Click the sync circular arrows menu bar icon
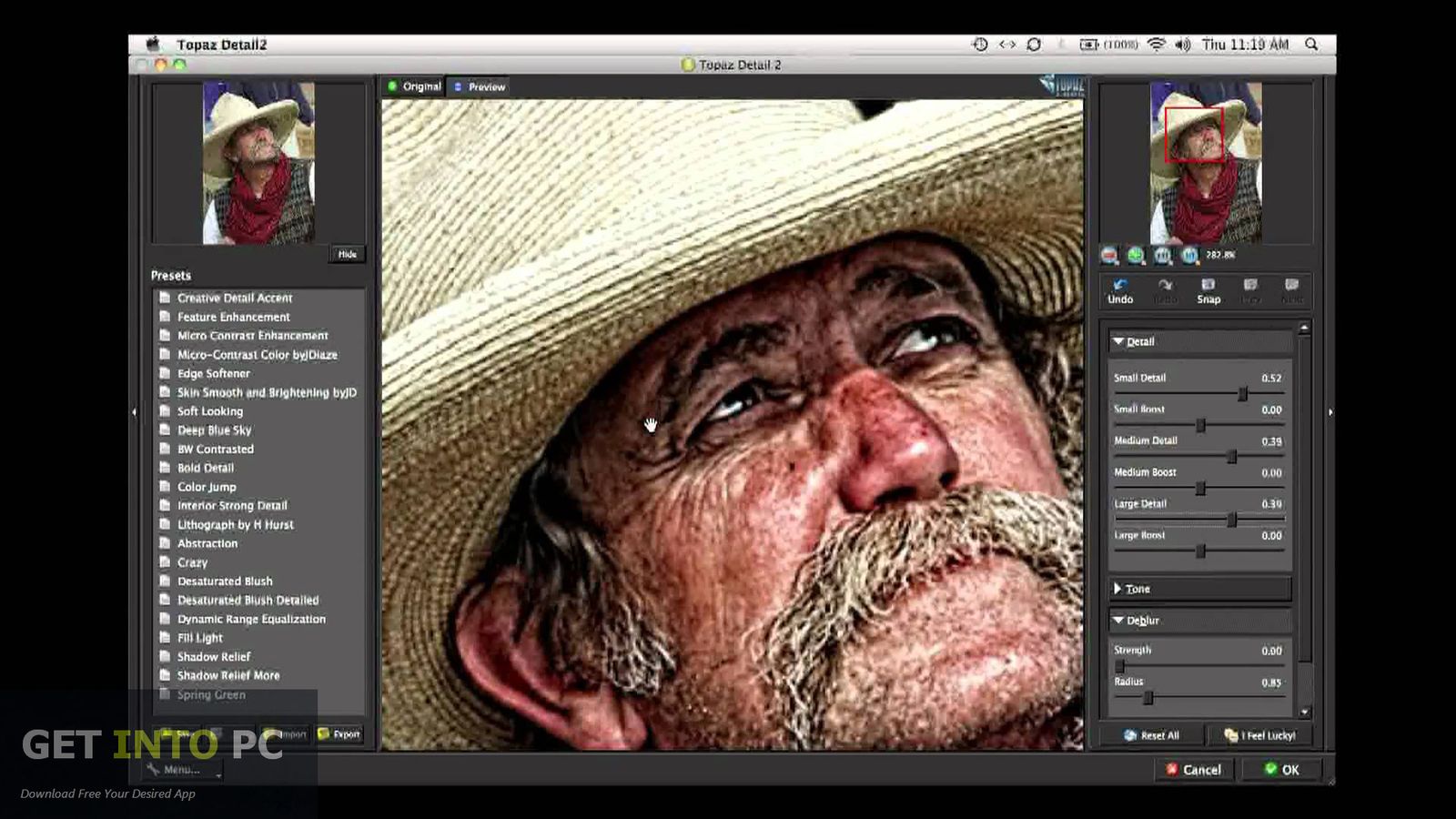The width and height of the screenshot is (1456, 819). (1034, 44)
